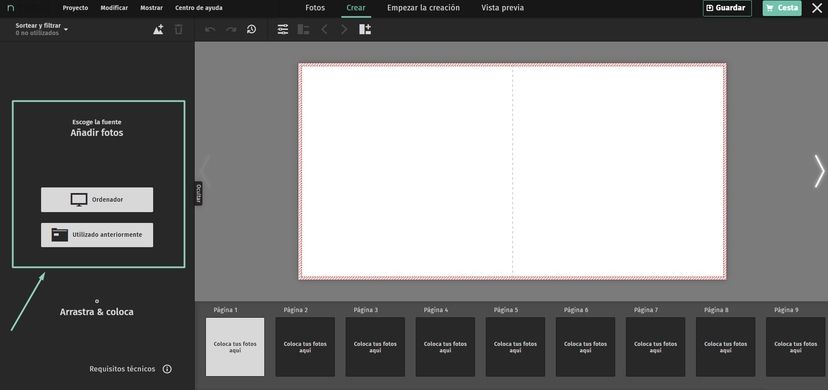828x390 pixels.
Task: Select Página 1 thumbnail
Action: click(235, 347)
